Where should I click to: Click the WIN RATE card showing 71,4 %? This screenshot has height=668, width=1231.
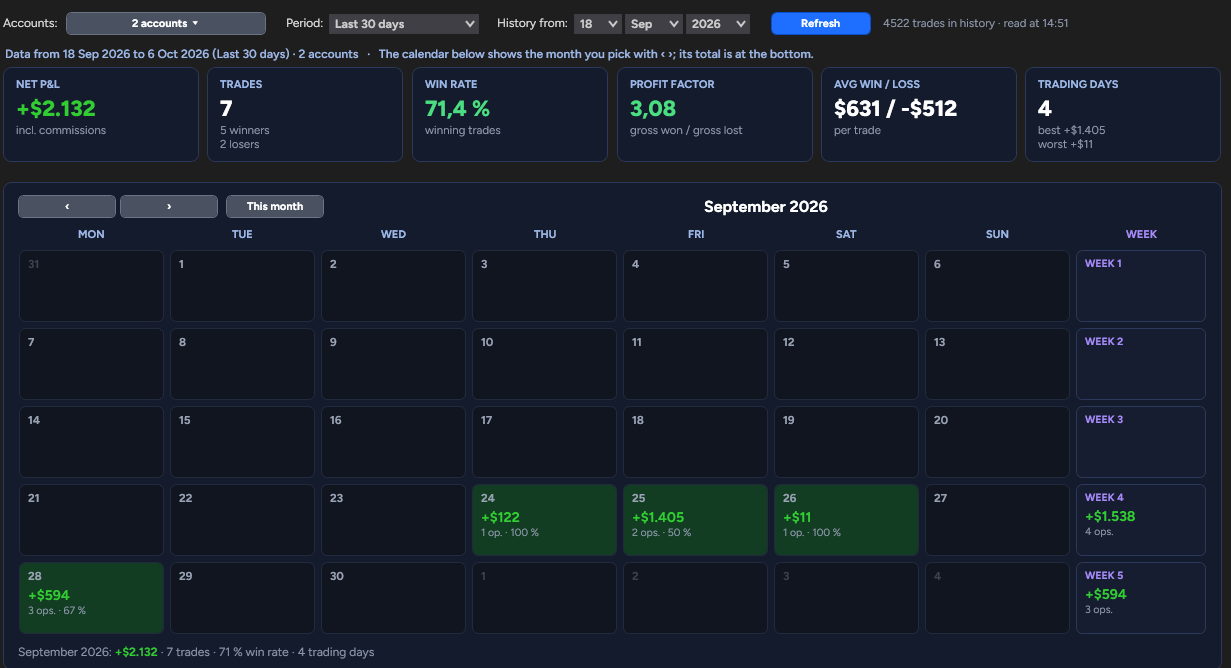point(510,115)
